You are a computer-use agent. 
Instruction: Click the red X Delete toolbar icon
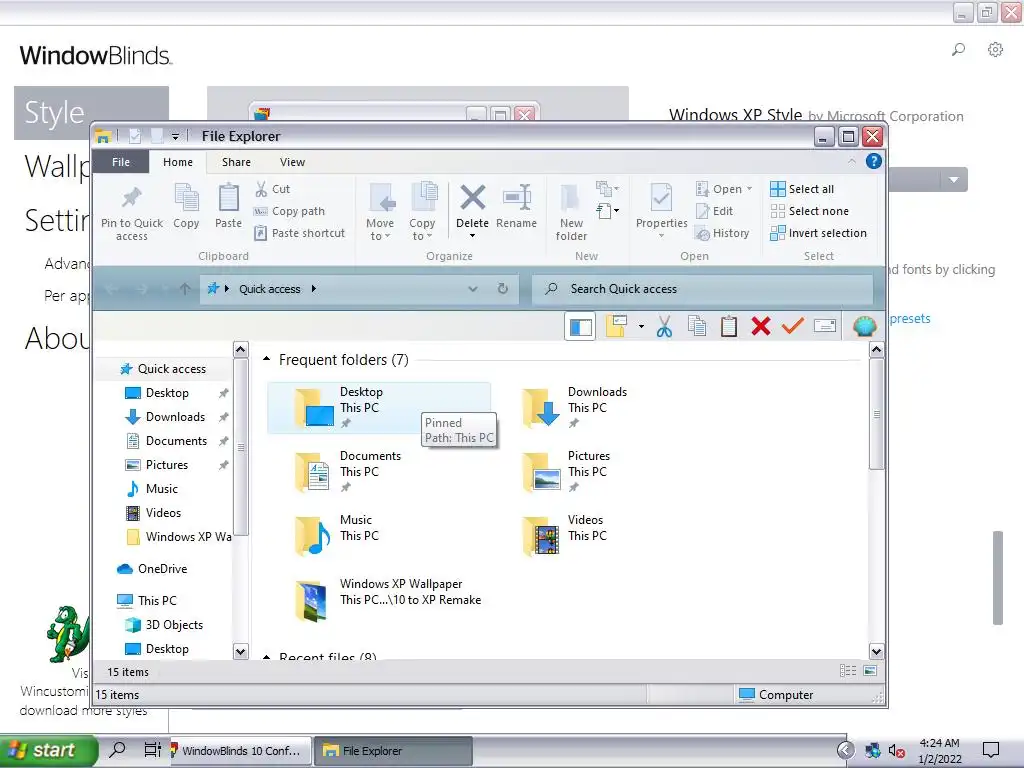click(x=761, y=326)
